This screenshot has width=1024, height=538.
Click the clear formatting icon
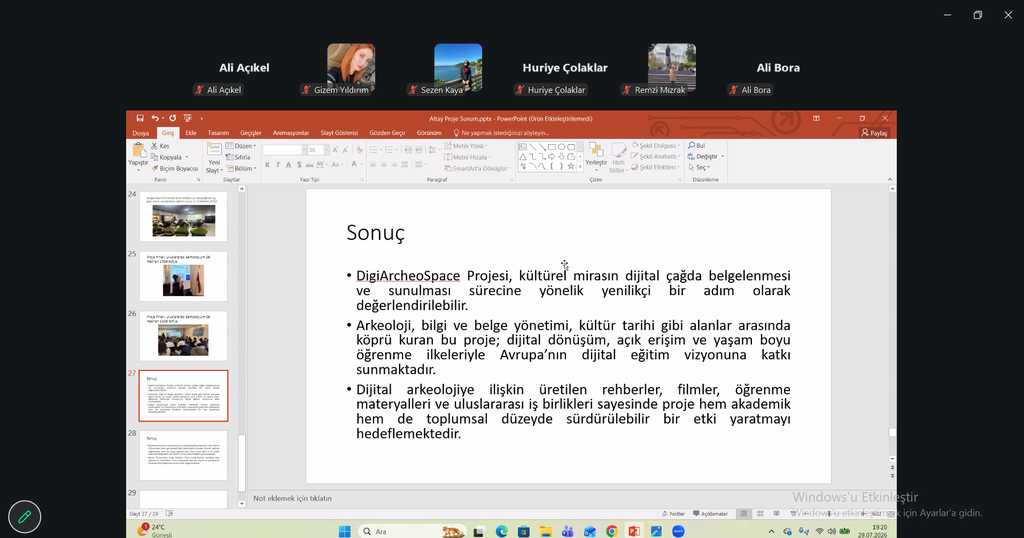[360, 150]
